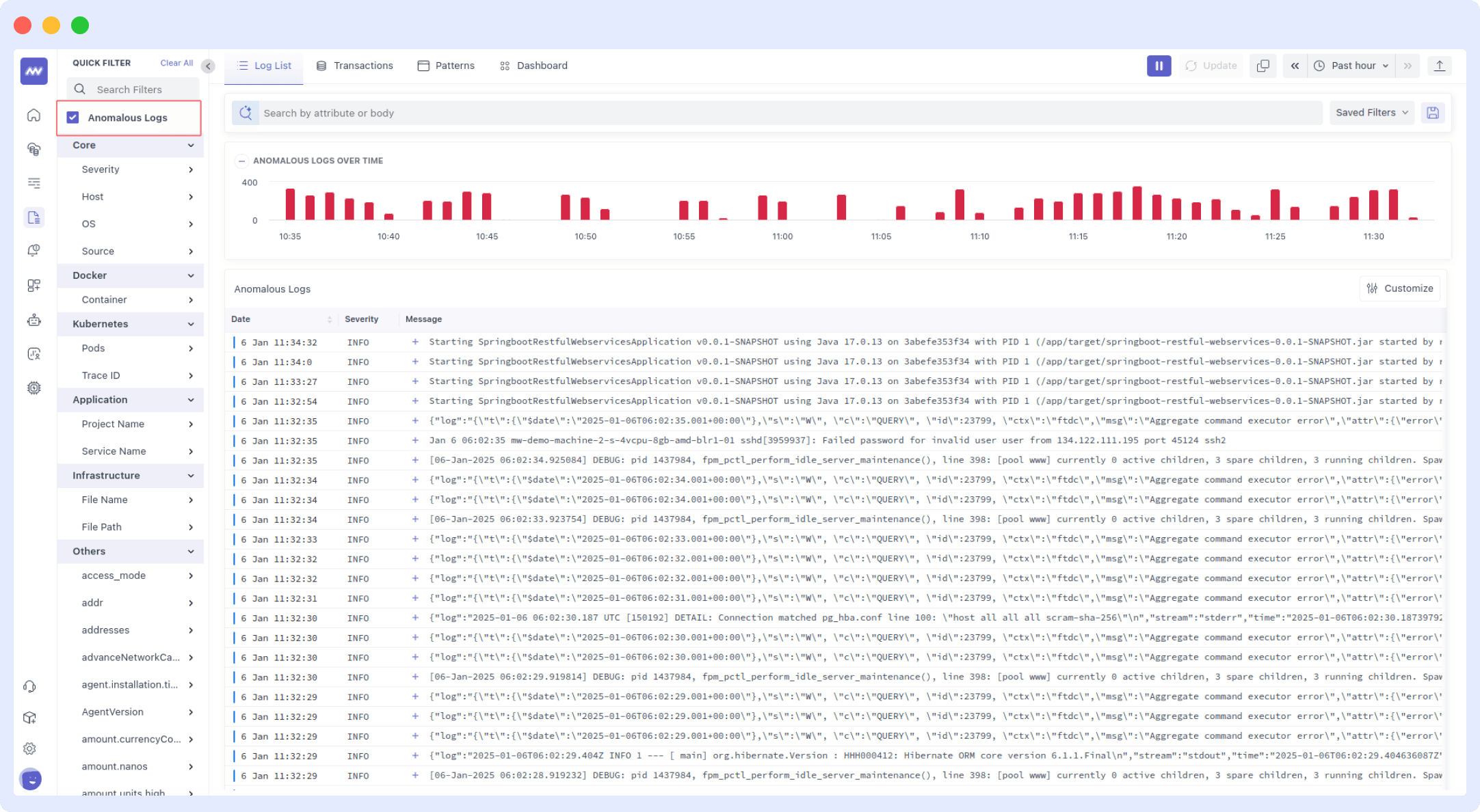Open the Saved Filters dropdown
Screen dimensions: 1480x812
coord(1371,113)
